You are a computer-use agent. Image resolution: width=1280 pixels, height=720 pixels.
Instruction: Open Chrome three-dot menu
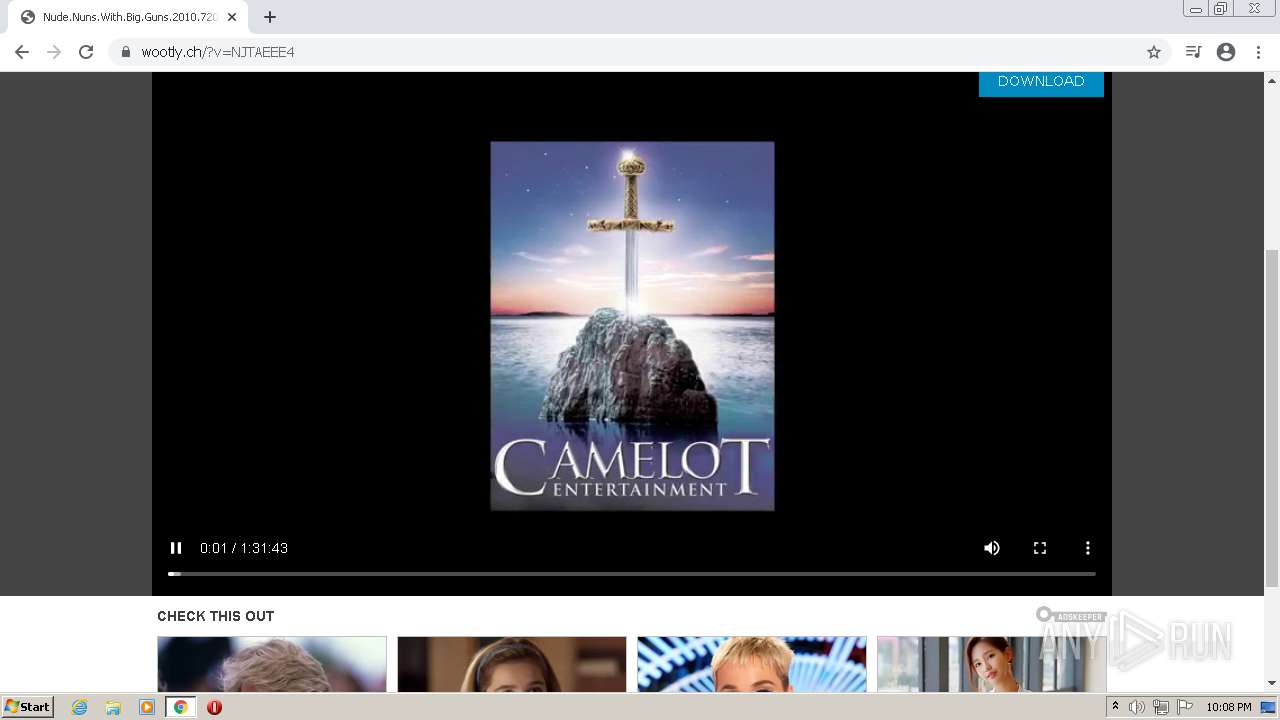coord(1258,52)
